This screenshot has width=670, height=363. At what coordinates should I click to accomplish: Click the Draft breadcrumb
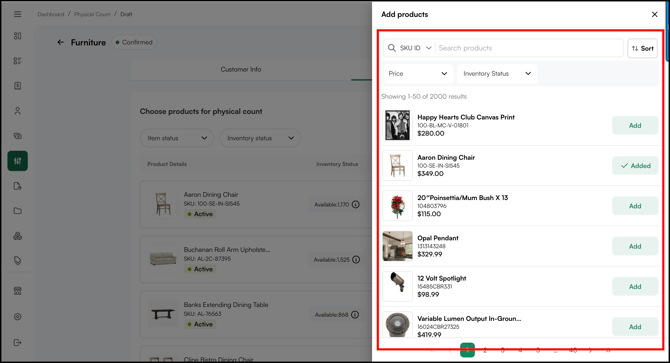click(x=126, y=14)
